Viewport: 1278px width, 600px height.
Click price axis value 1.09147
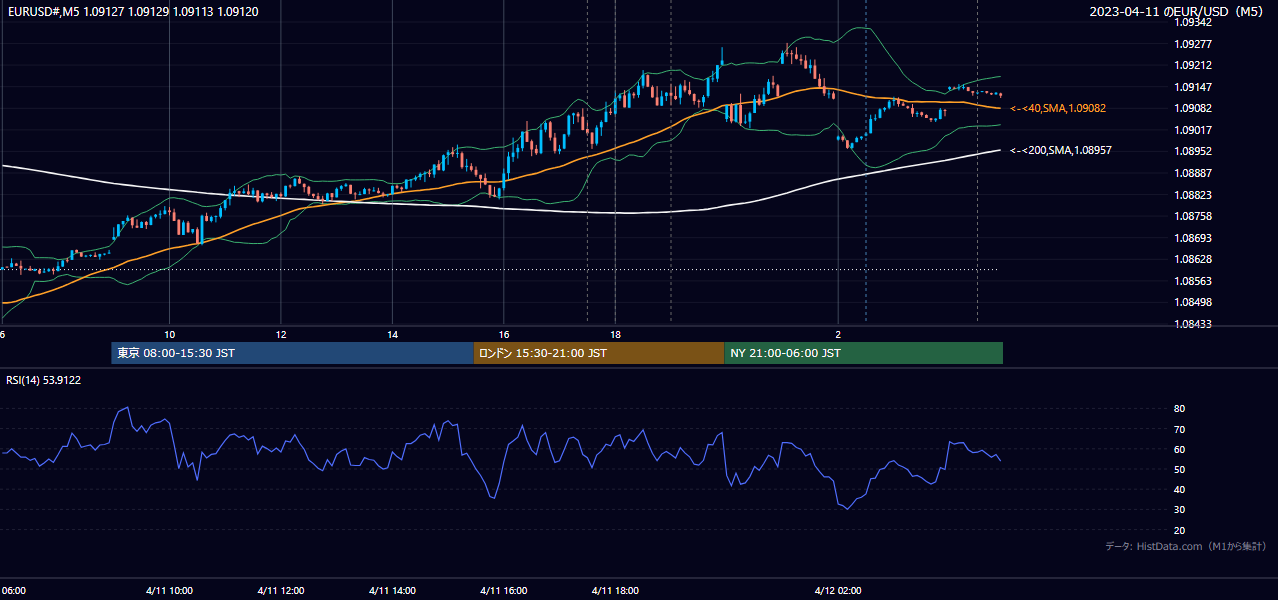[x=1193, y=87]
